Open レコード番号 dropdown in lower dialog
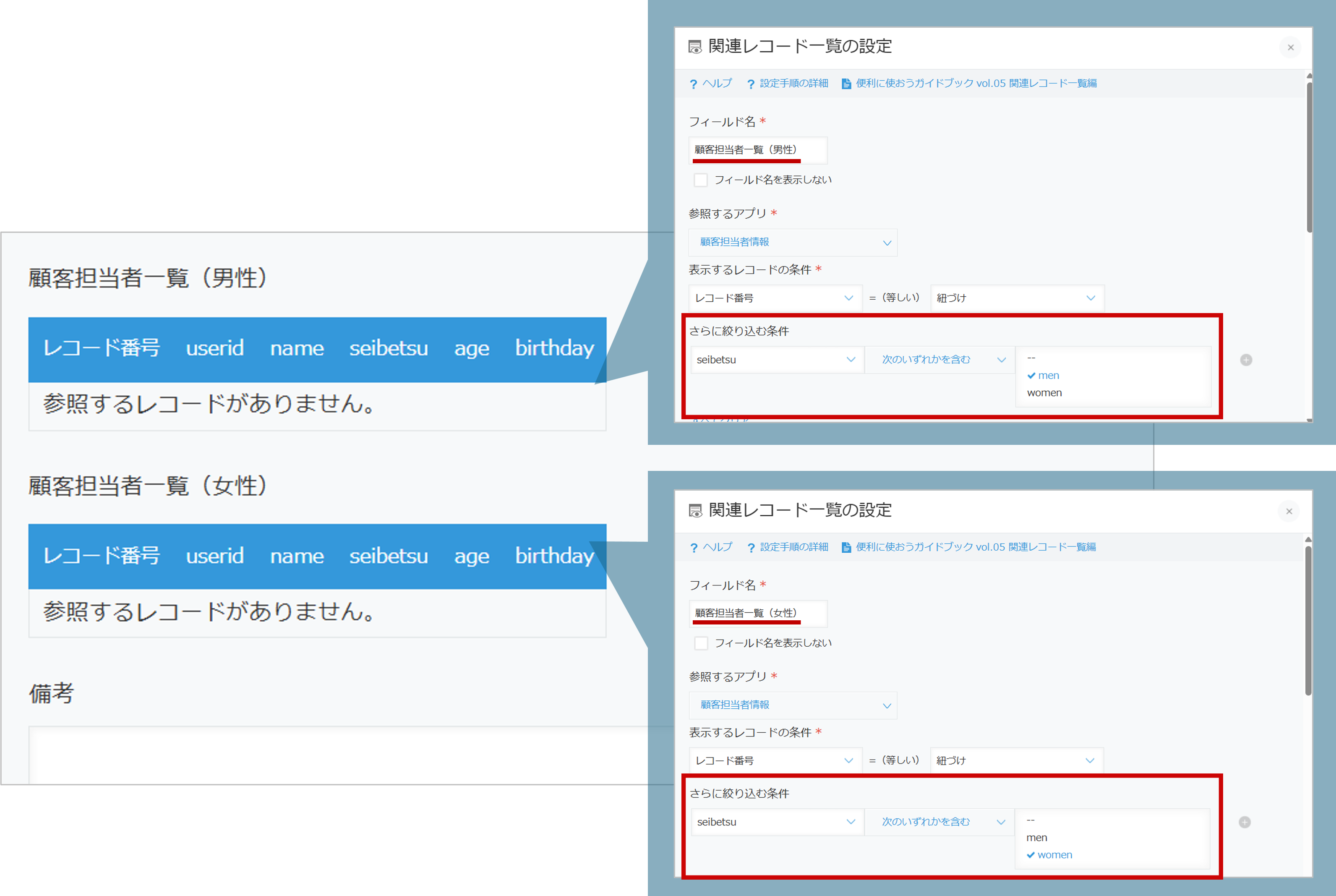Image resolution: width=1336 pixels, height=896 pixels. [x=775, y=760]
